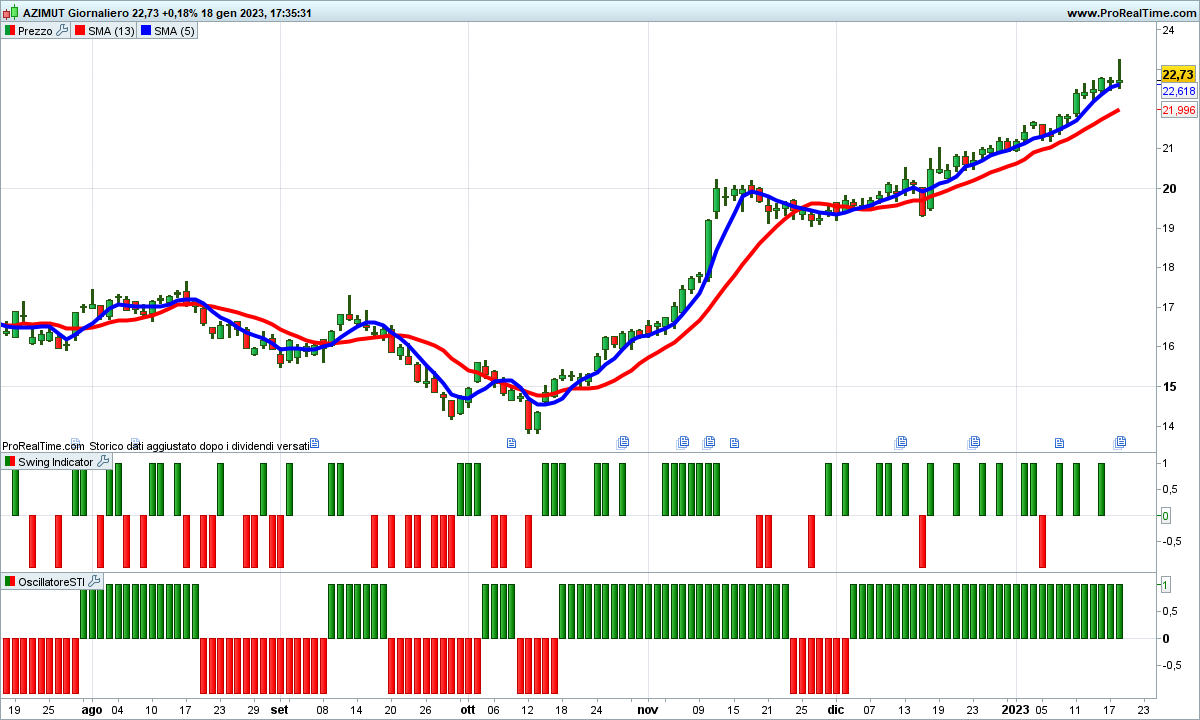Click the candlestick chart icon beside AZIMUT title
The height and width of the screenshot is (720, 1200).
[x=10, y=13]
